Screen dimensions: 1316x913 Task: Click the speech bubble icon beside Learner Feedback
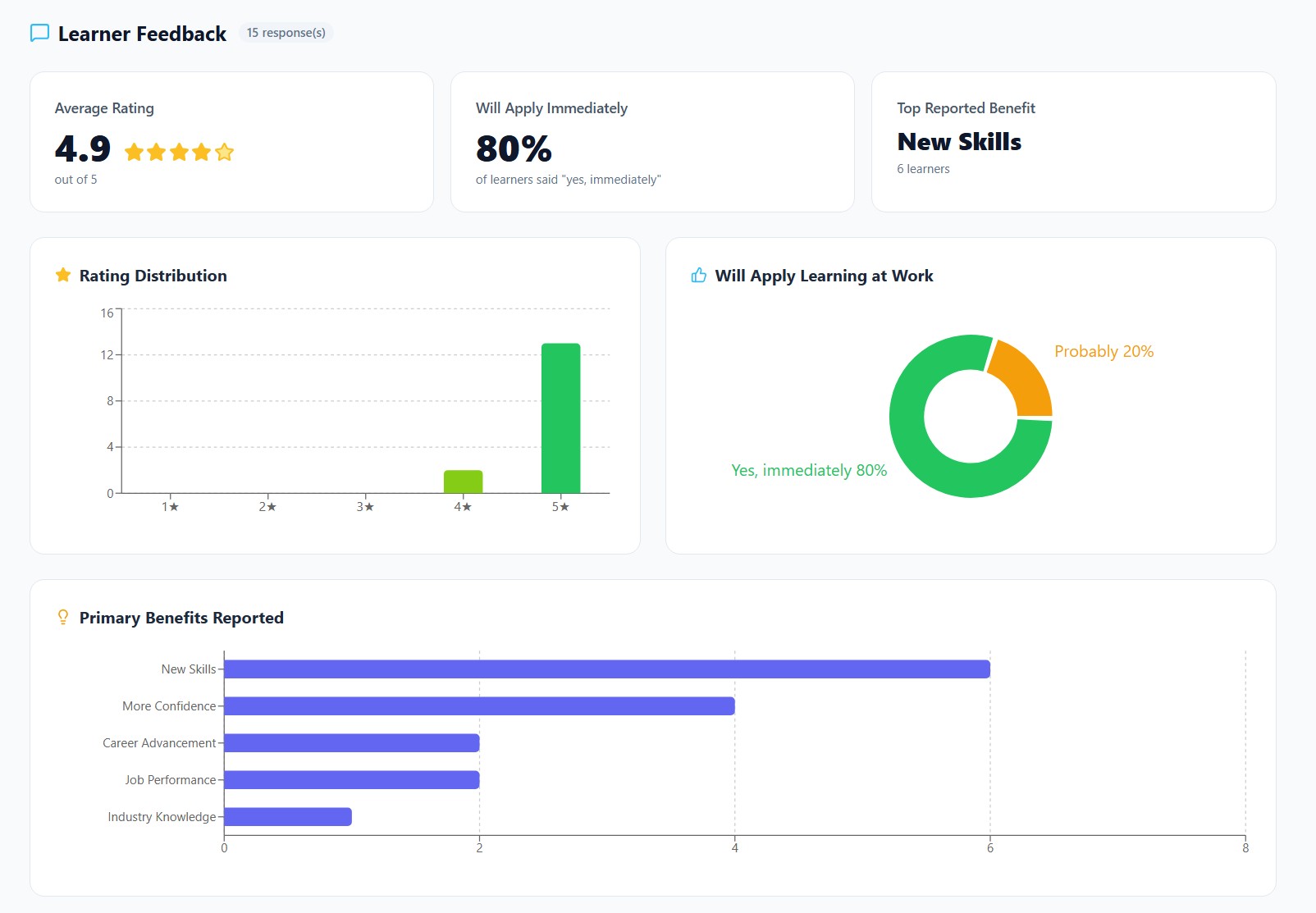tap(39, 34)
